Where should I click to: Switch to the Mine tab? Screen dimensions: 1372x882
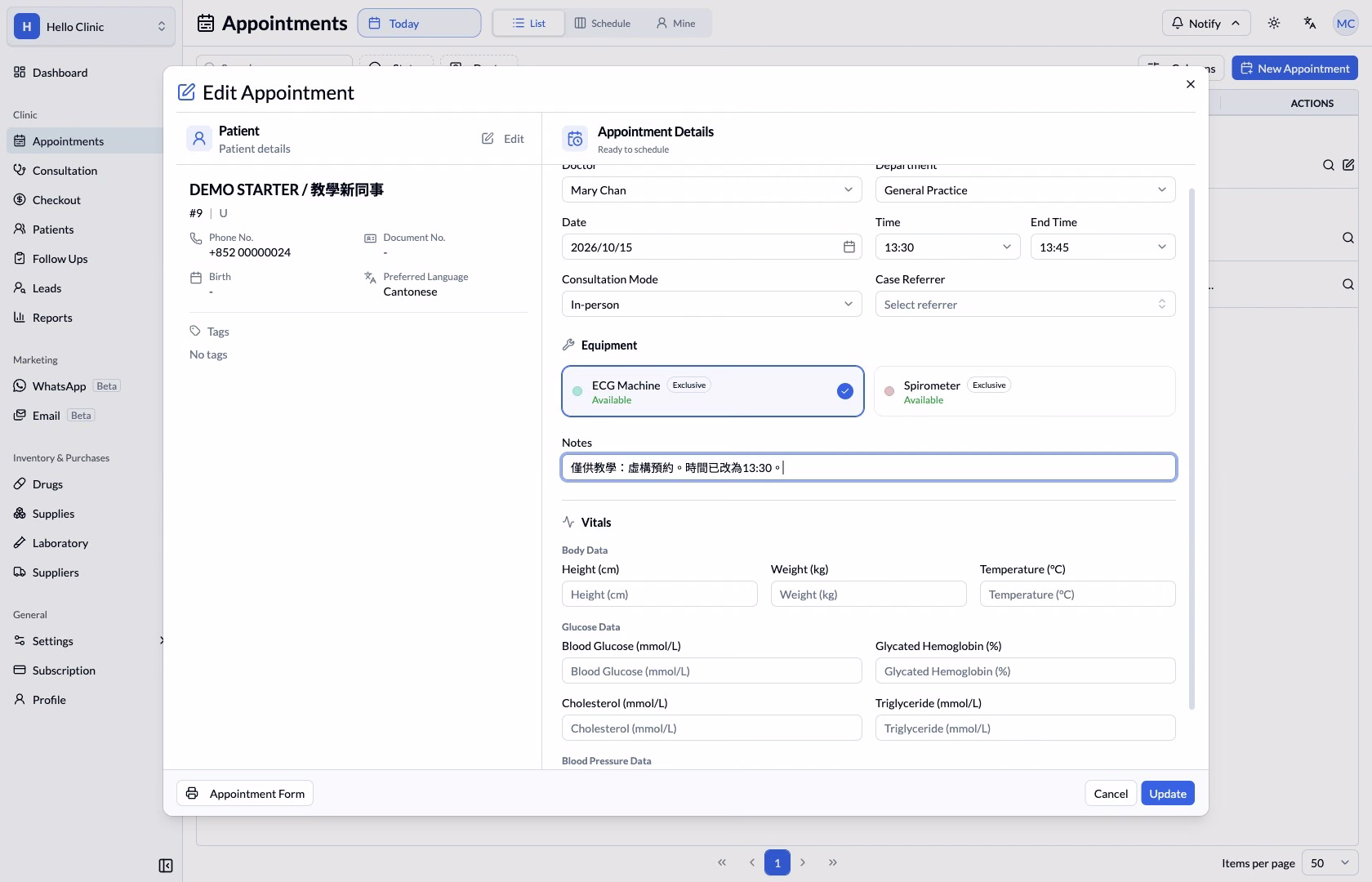(676, 23)
